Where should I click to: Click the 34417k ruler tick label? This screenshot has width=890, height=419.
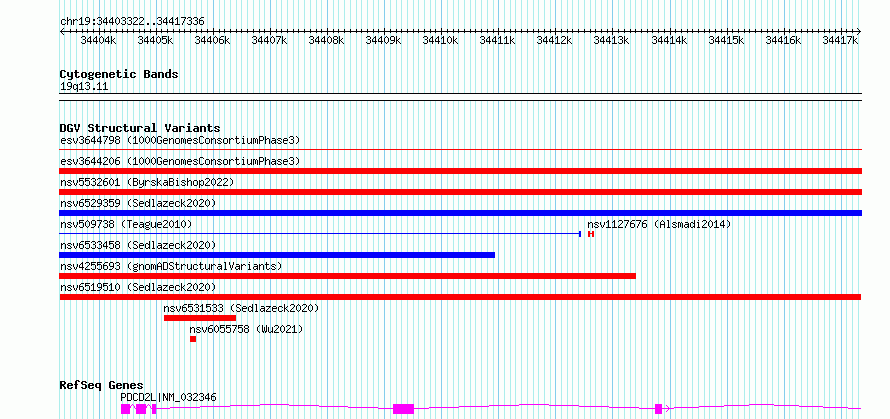coord(840,40)
